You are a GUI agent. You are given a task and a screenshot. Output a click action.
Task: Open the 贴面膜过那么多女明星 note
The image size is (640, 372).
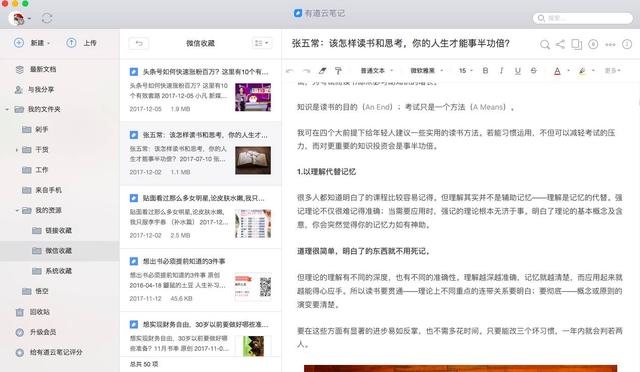pyautogui.click(x=200, y=217)
